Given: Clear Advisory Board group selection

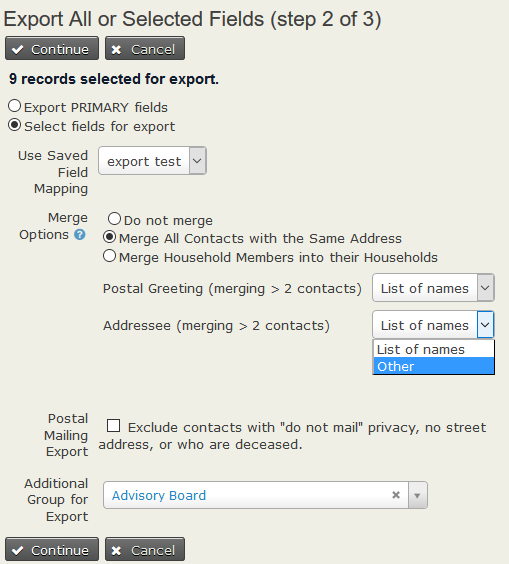Looking at the screenshot, I should [x=396, y=495].
